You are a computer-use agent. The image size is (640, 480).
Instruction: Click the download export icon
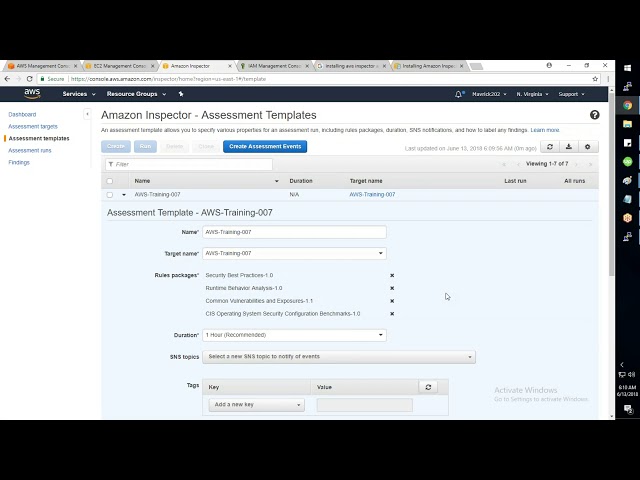click(x=569, y=147)
